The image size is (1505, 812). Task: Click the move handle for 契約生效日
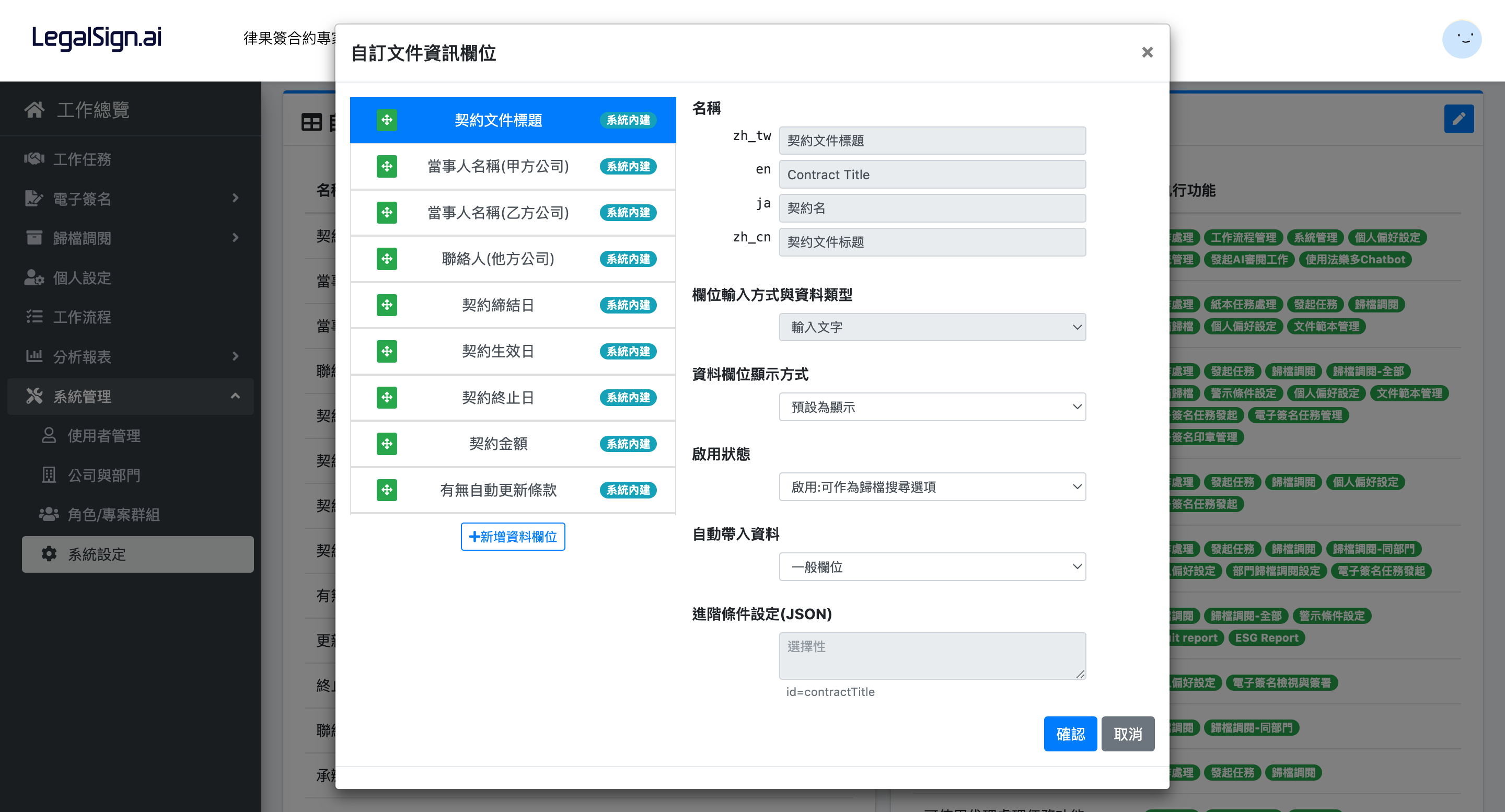(386, 351)
